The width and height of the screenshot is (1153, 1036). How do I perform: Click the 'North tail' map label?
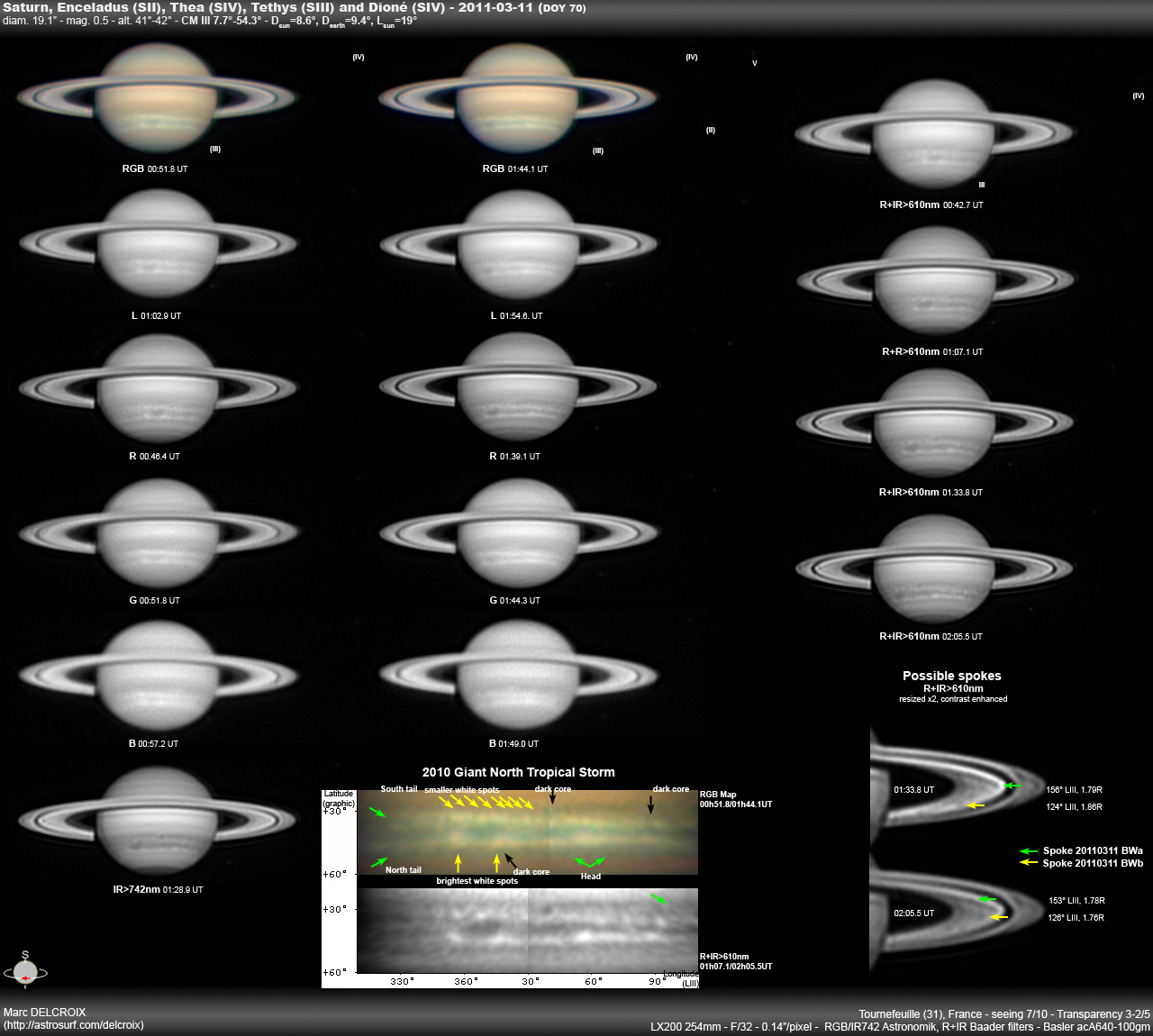404,870
